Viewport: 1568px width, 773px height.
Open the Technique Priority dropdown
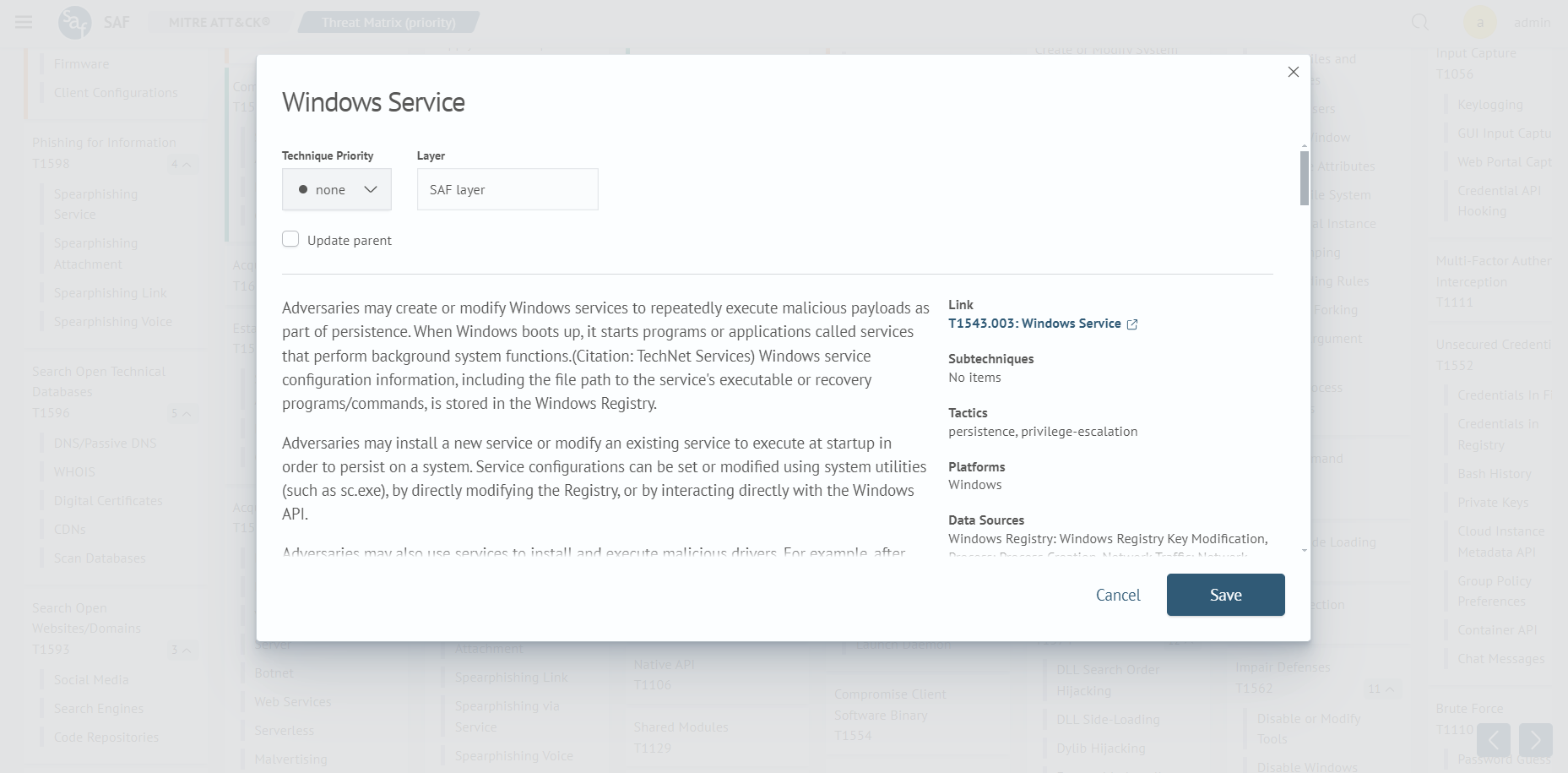pos(336,189)
